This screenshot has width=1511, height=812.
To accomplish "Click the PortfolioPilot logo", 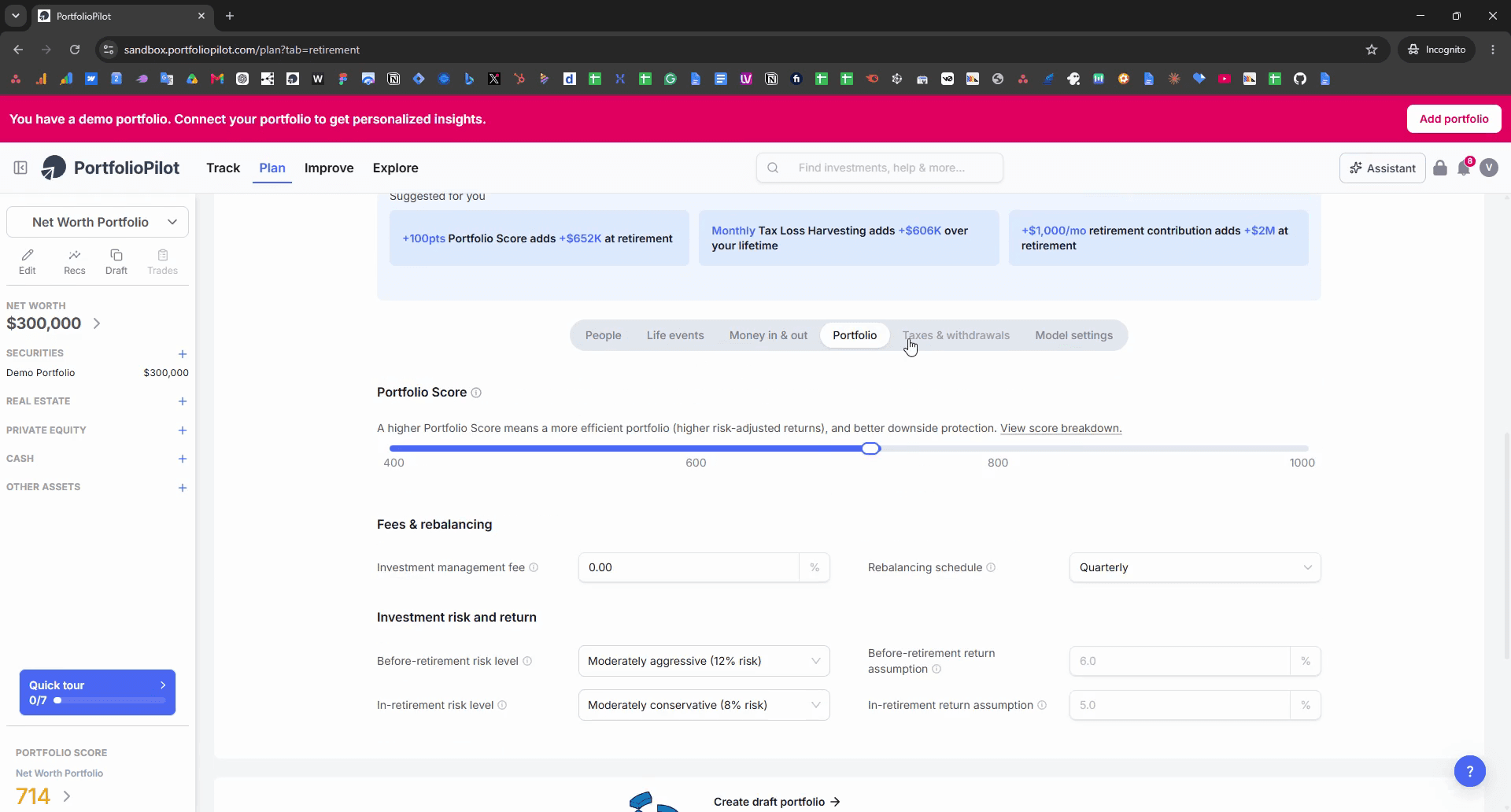I will [x=110, y=168].
